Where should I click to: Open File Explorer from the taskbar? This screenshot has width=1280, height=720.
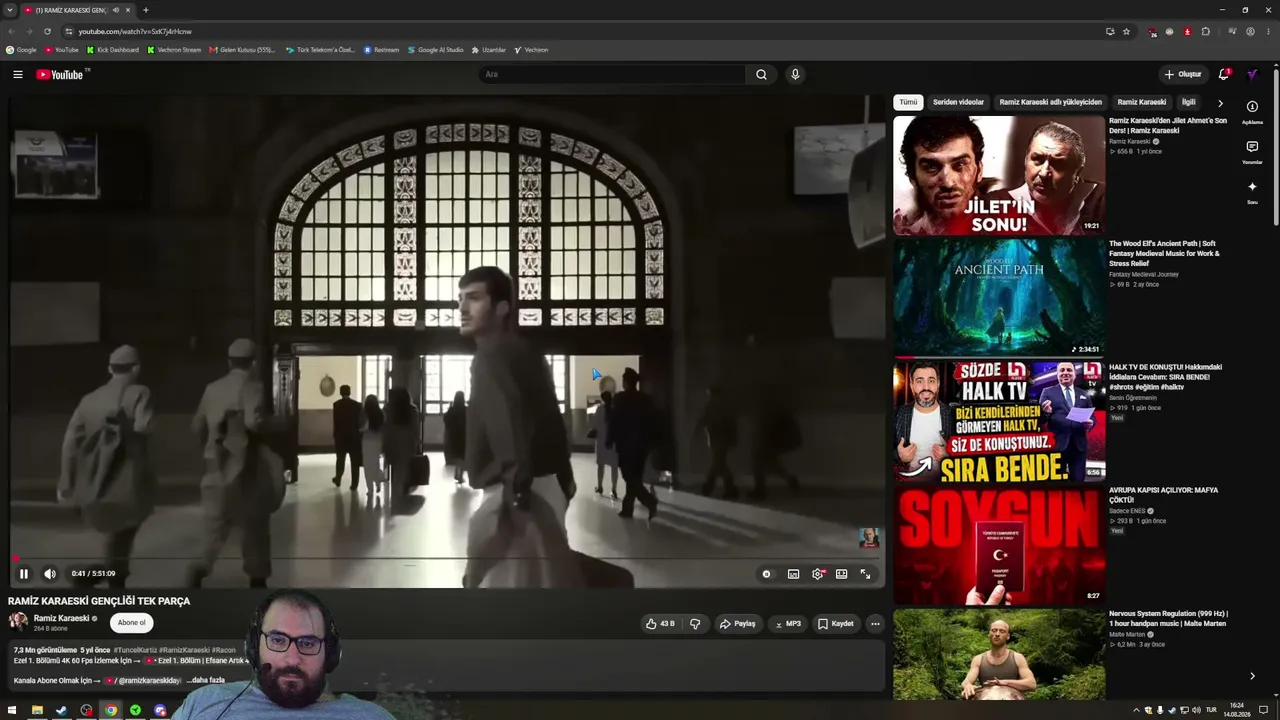[37, 710]
